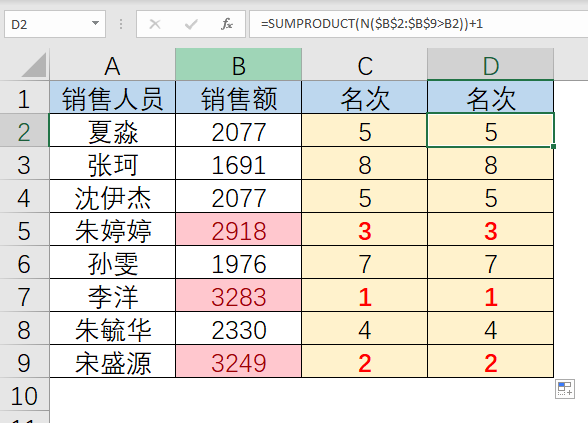Click column C rank 8 for 张珂

[x=364, y=163]
